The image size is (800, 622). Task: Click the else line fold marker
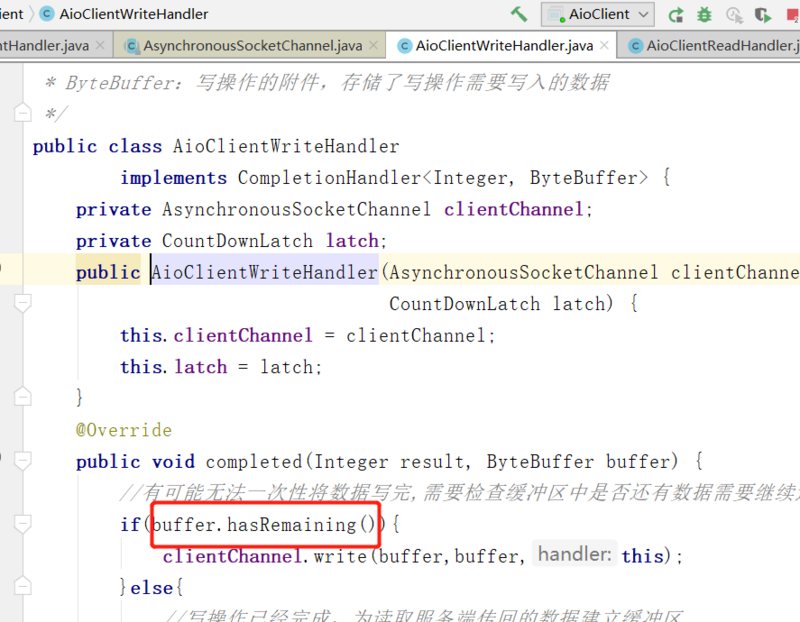(22, 586)
